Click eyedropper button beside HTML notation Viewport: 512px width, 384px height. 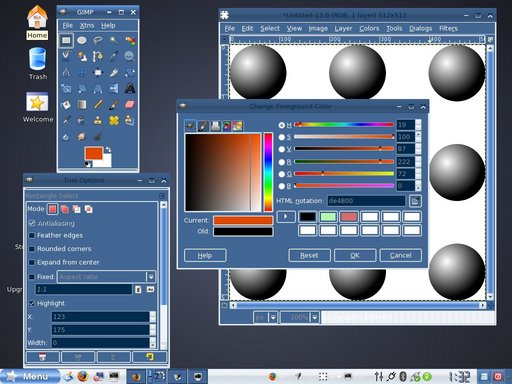coord(415,201)
